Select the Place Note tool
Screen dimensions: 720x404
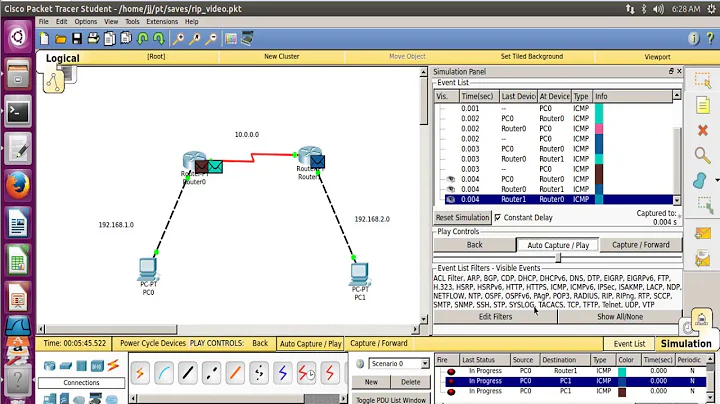click(x=703, y=105)
